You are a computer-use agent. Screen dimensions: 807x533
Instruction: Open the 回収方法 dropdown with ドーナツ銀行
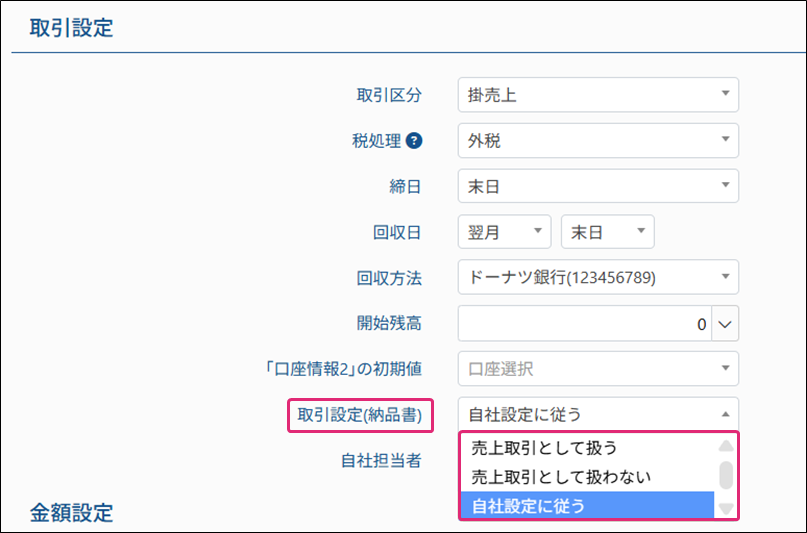click(x=598, y=277)
